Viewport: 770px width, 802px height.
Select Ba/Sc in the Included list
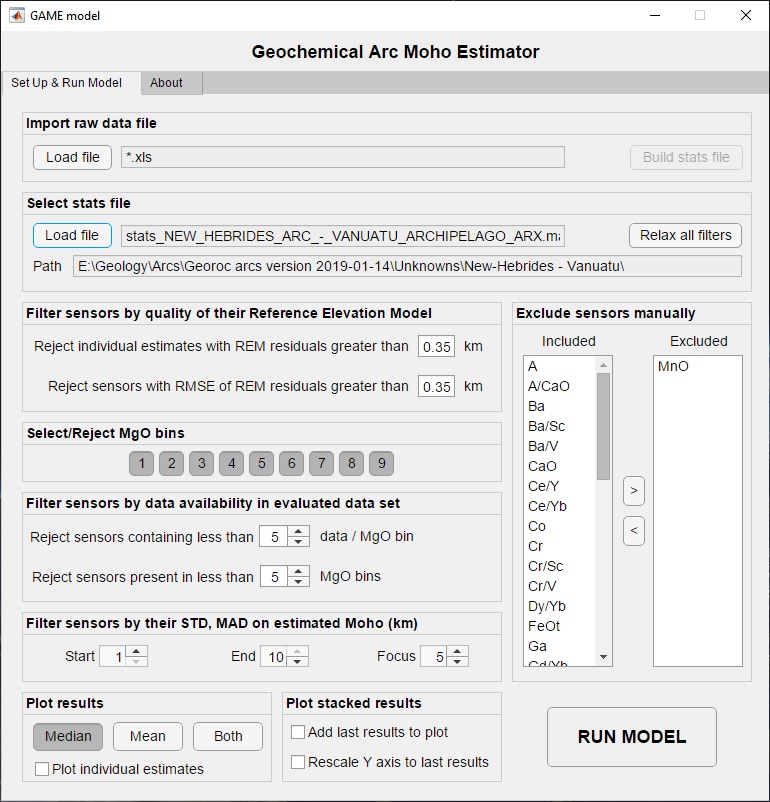546,426
